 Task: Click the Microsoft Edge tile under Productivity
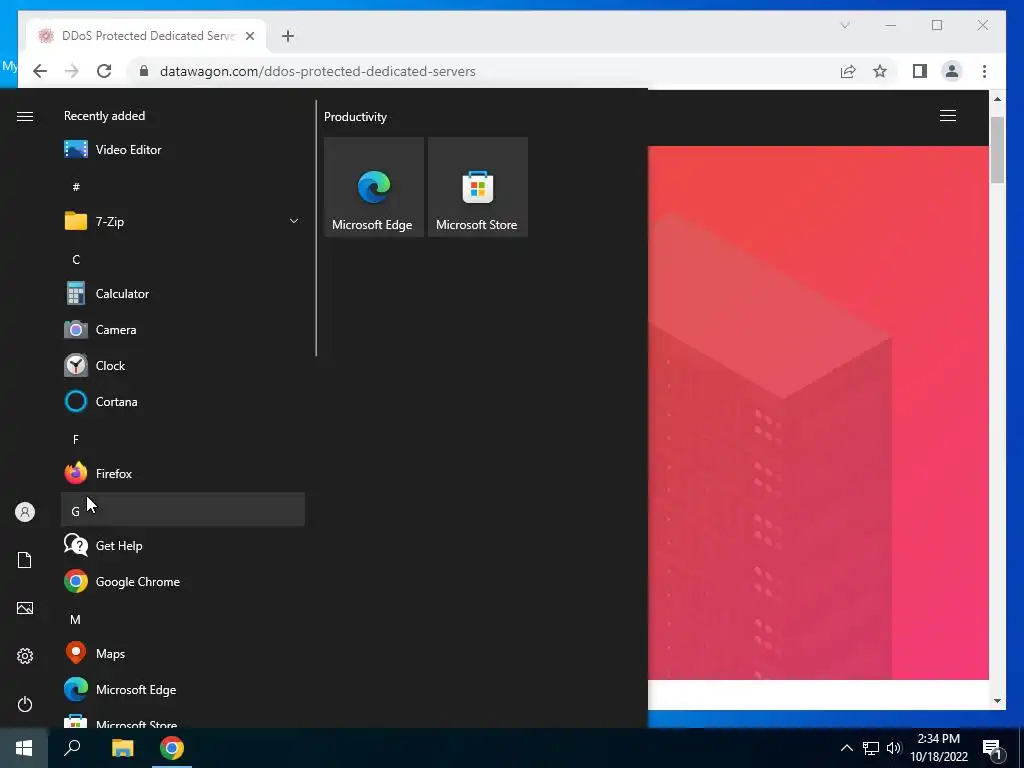tap(374, 187)
